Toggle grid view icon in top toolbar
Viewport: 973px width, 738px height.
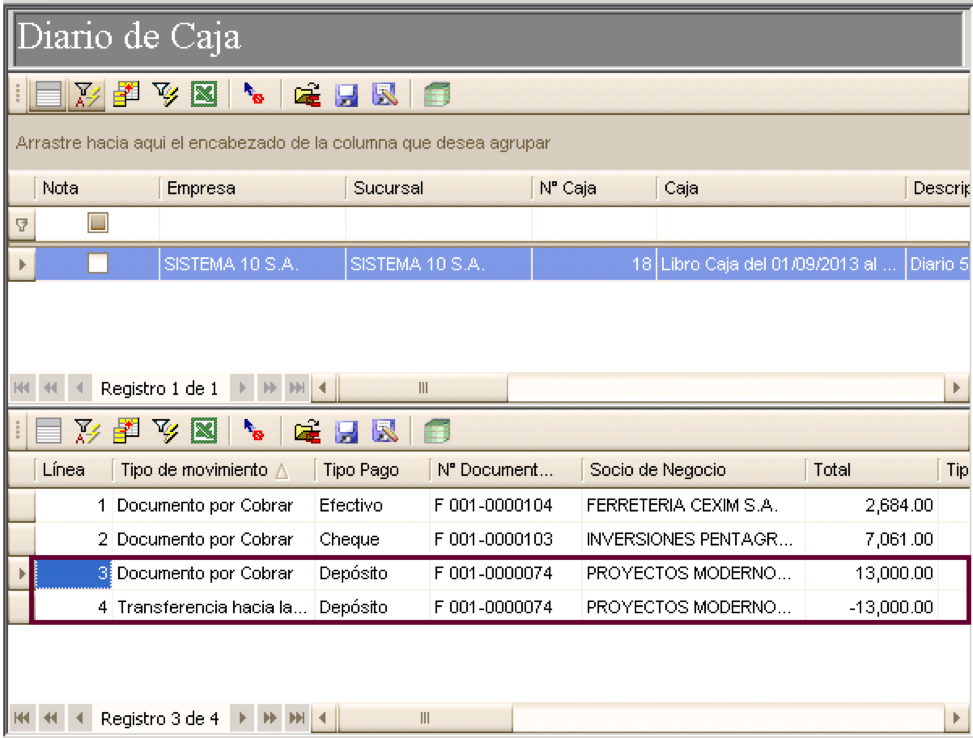click(x=48, y=95)
